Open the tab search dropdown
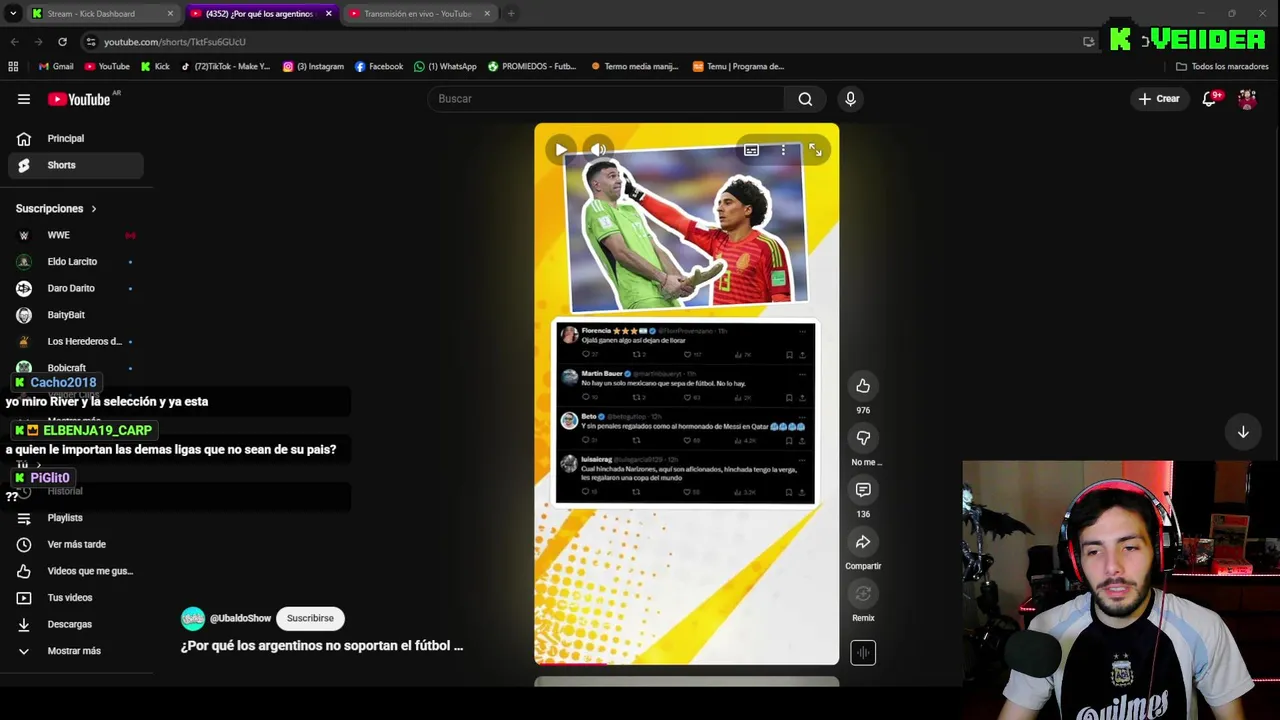Viewport: 1280px width, 720px height. tap(13, 14)
